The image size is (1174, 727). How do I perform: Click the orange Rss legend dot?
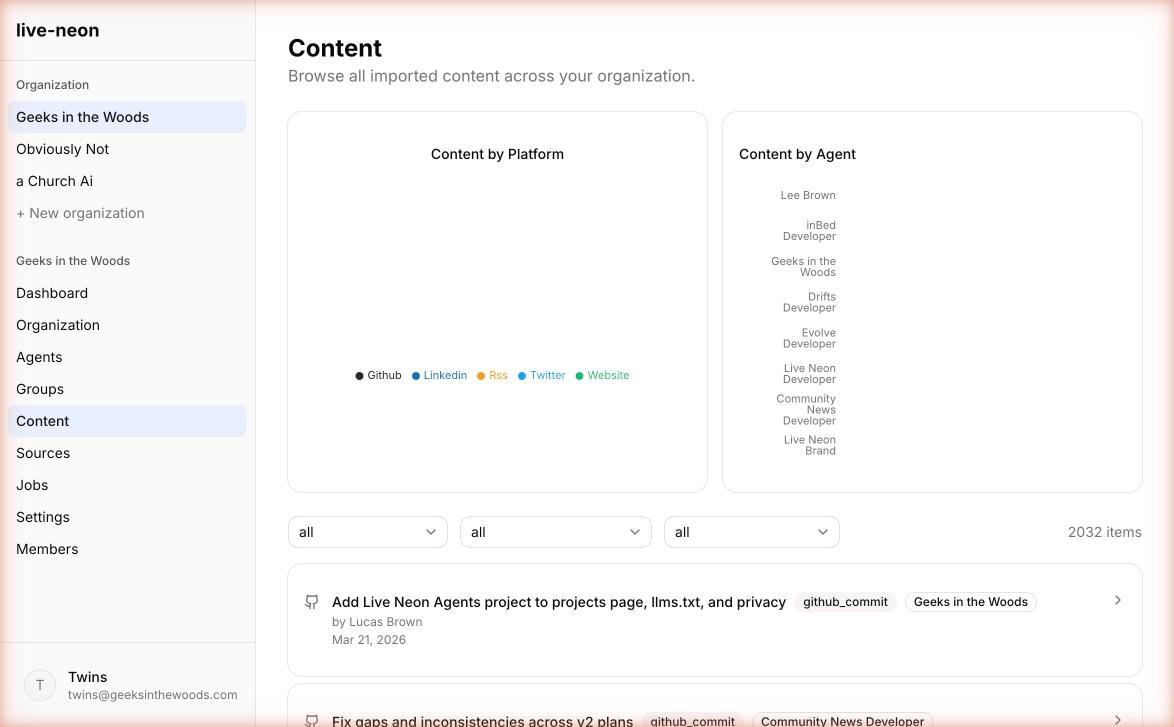[481, 376]
